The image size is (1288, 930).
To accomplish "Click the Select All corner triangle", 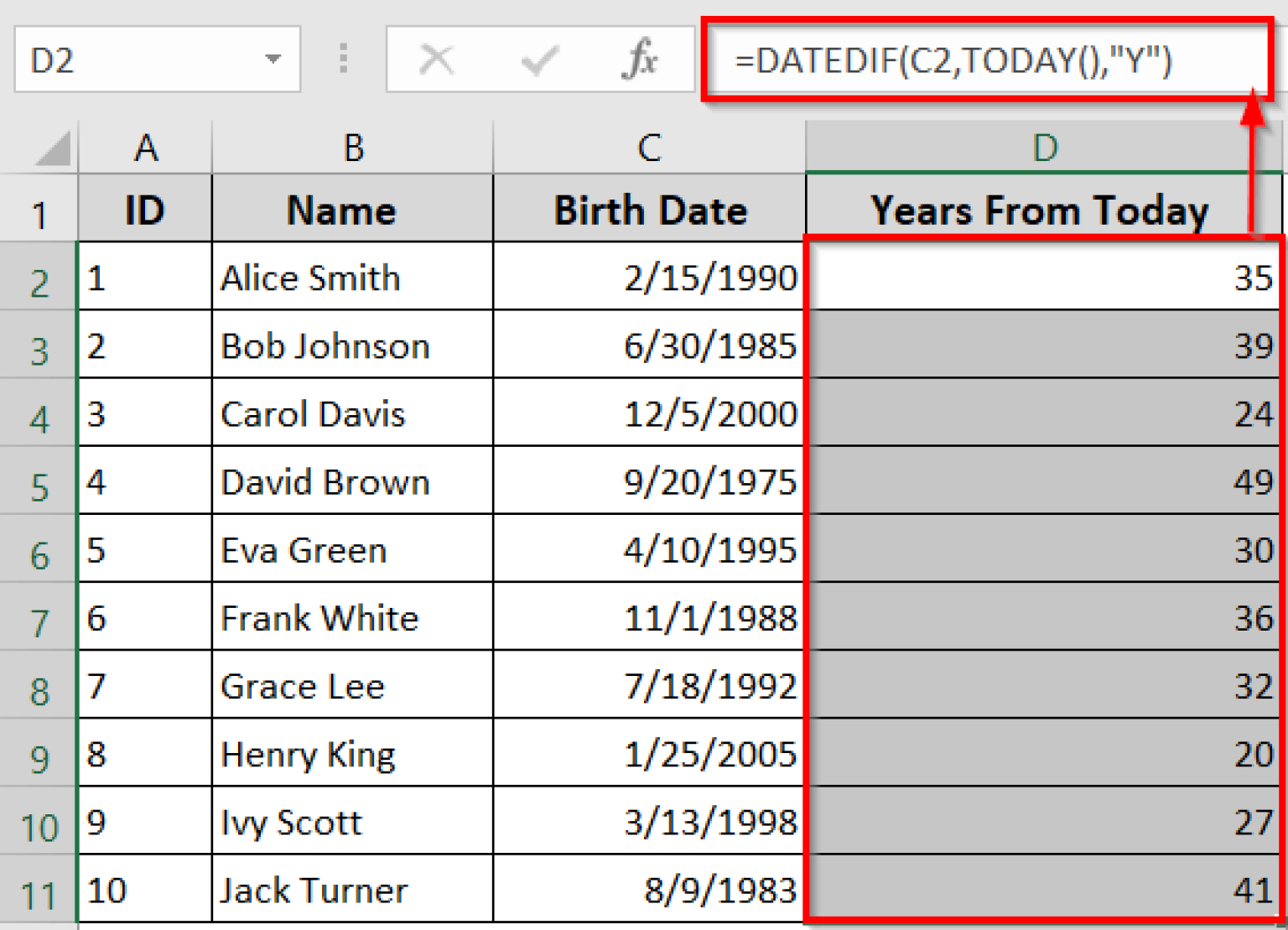I will pyautogui.click(x=52, y=150).
